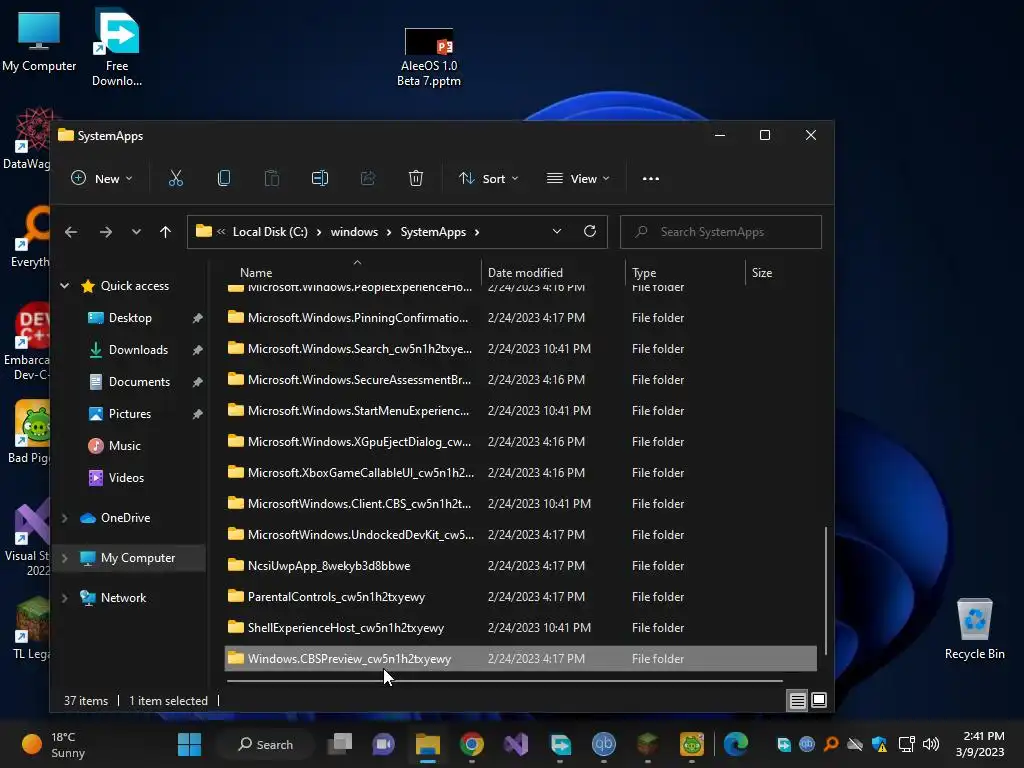Select MicrosoftWindows.Client.CBS_cw5n1h2t... folder

[x=521, y=504]
